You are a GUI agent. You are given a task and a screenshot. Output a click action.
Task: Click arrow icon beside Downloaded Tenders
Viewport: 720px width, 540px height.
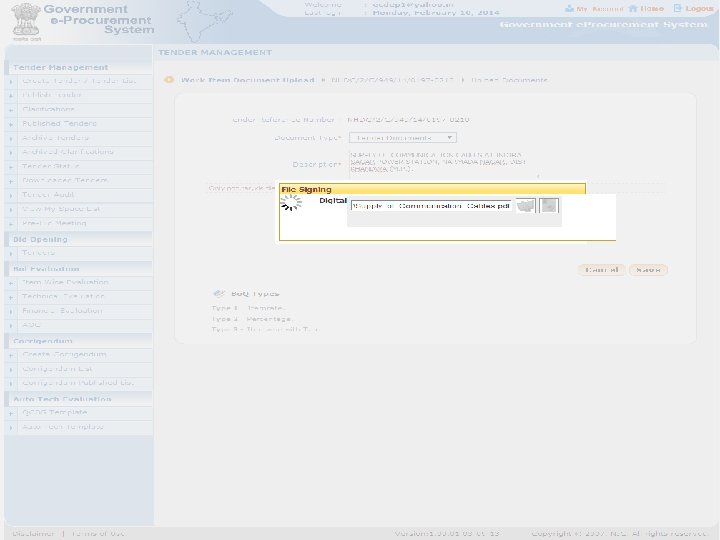point(11,181)
